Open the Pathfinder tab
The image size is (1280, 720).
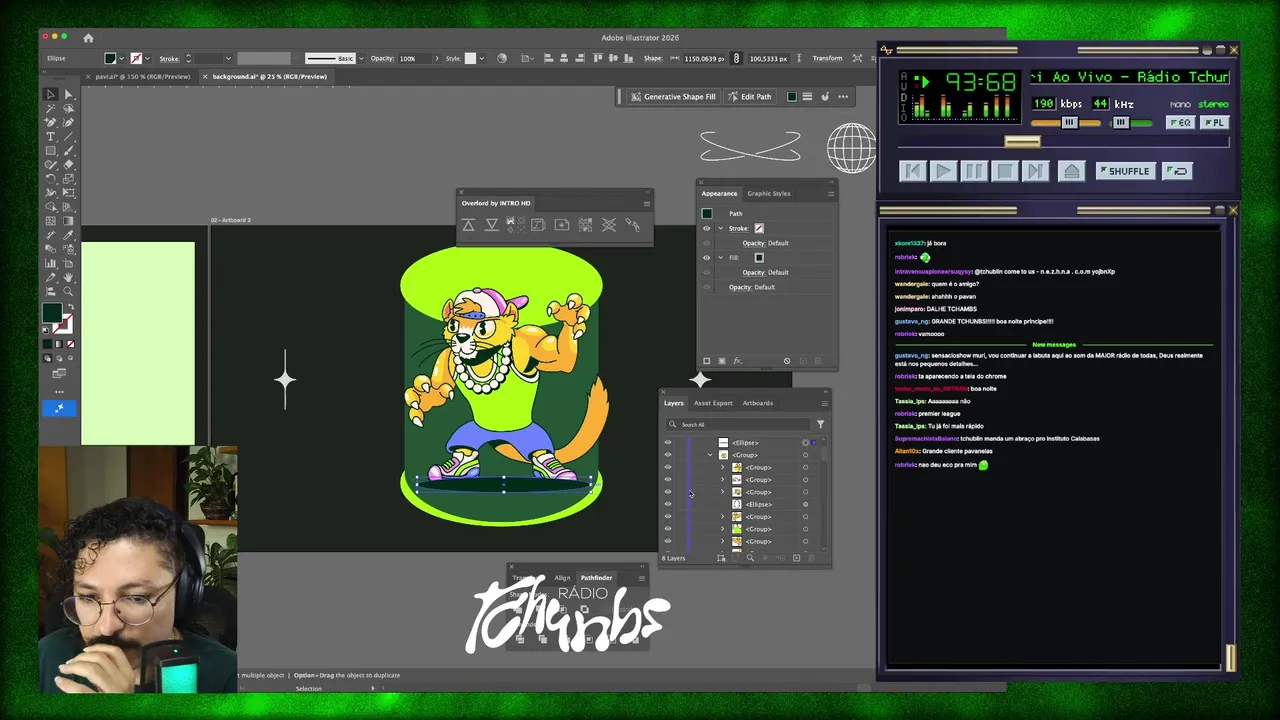(596, 578)
